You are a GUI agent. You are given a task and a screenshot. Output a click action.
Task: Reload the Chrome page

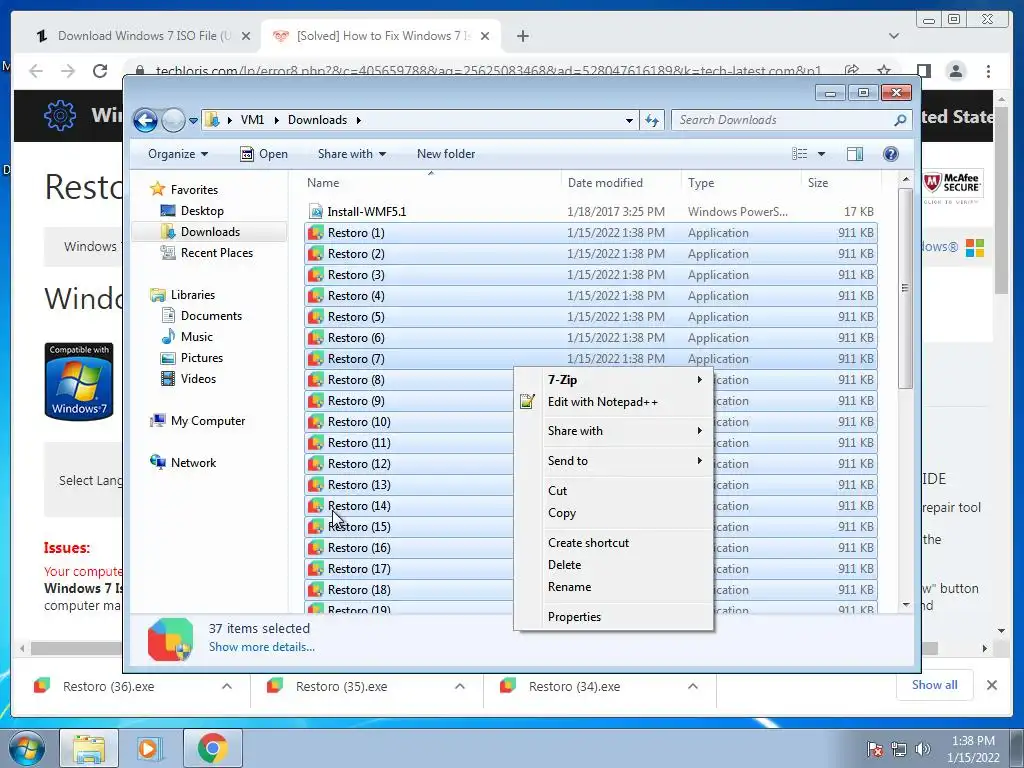click(100, 71)
